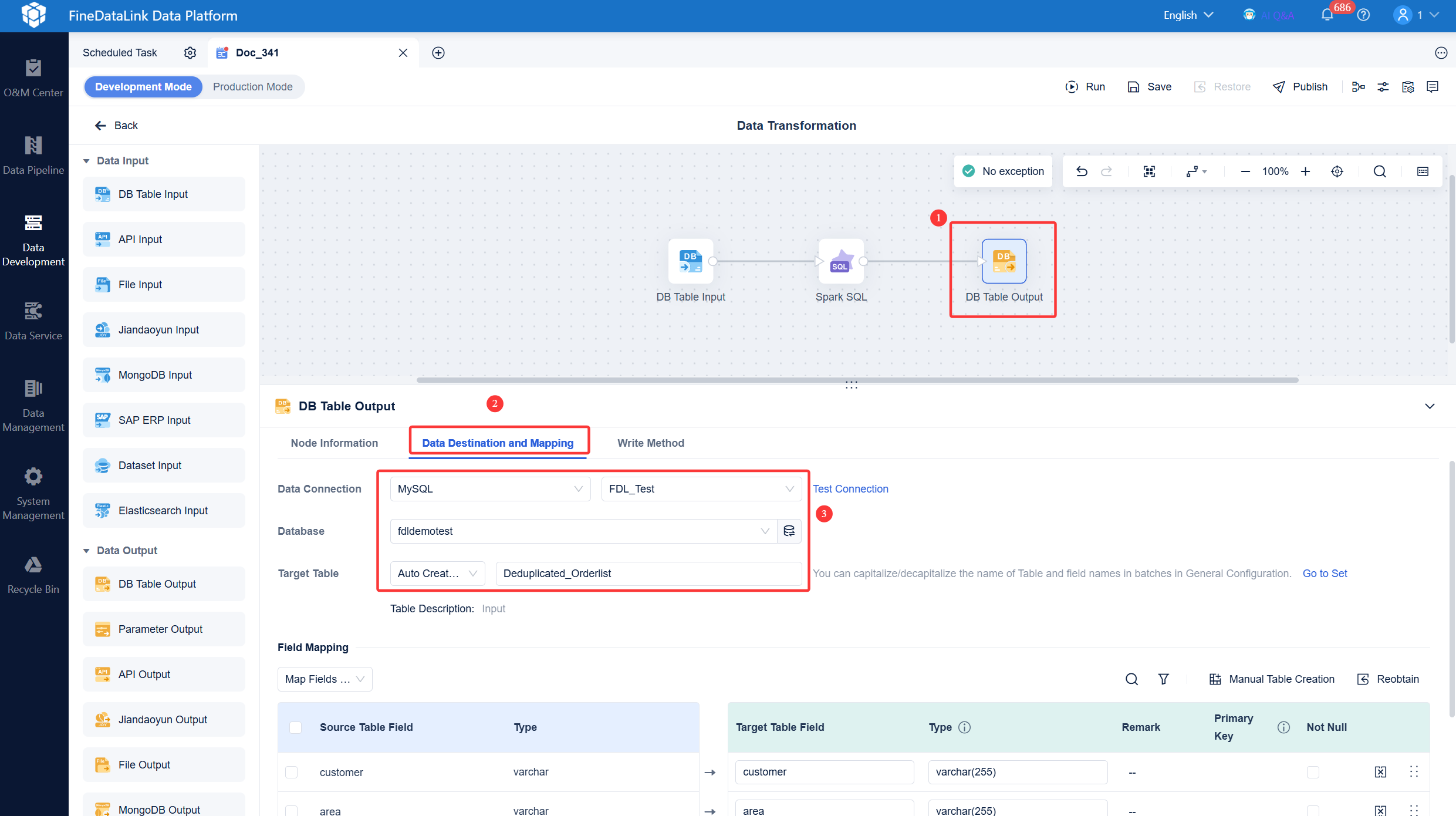Zoom in the canvas with plus
Screen dimensions: 1456x816
click(1306, 171)
